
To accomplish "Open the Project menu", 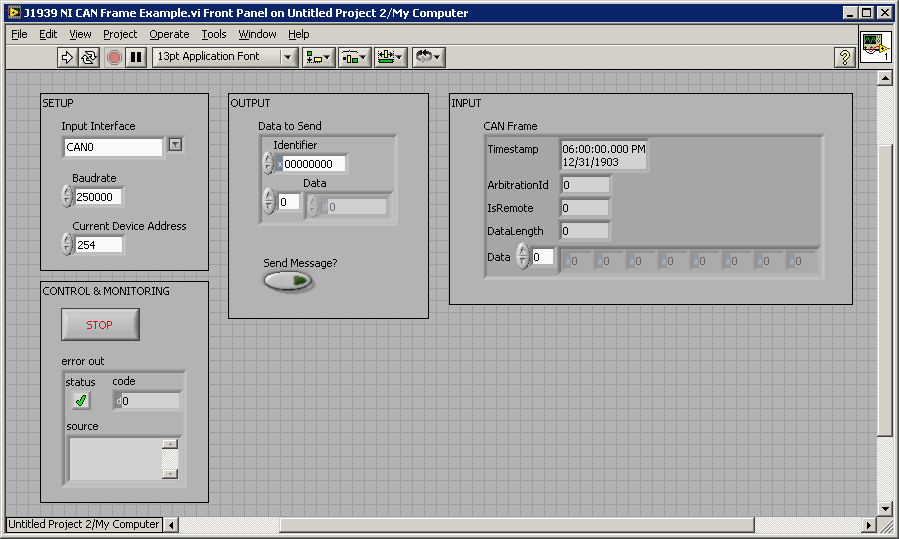I will coord(120,34).
